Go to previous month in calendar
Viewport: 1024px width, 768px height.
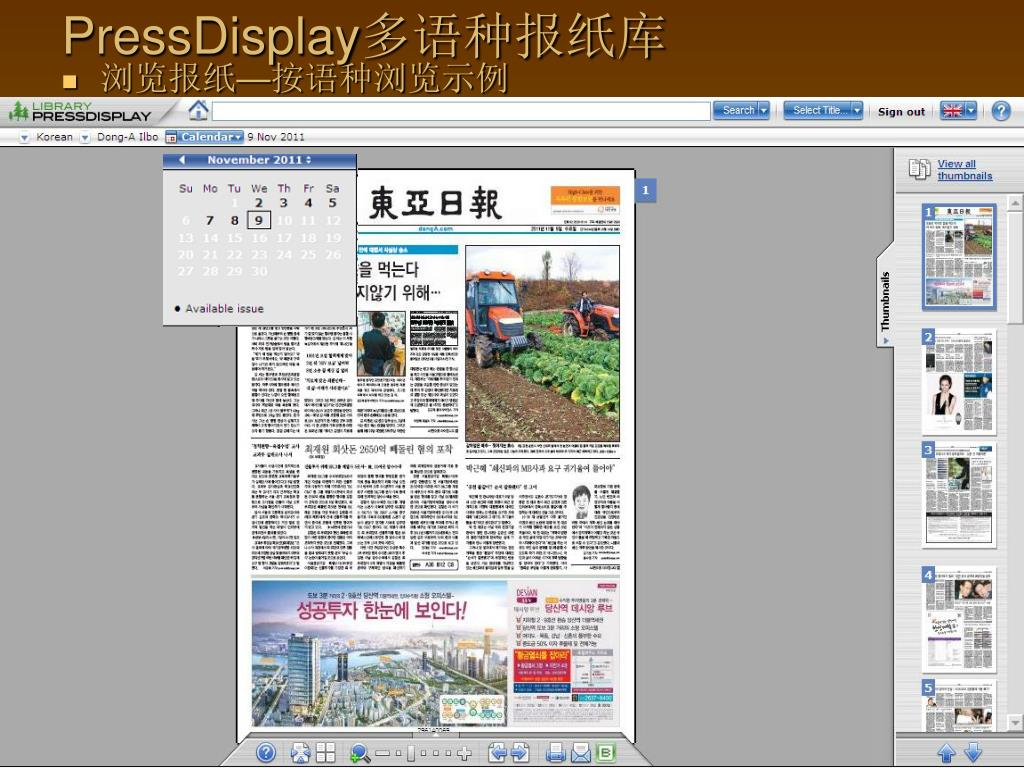[182, 159]
